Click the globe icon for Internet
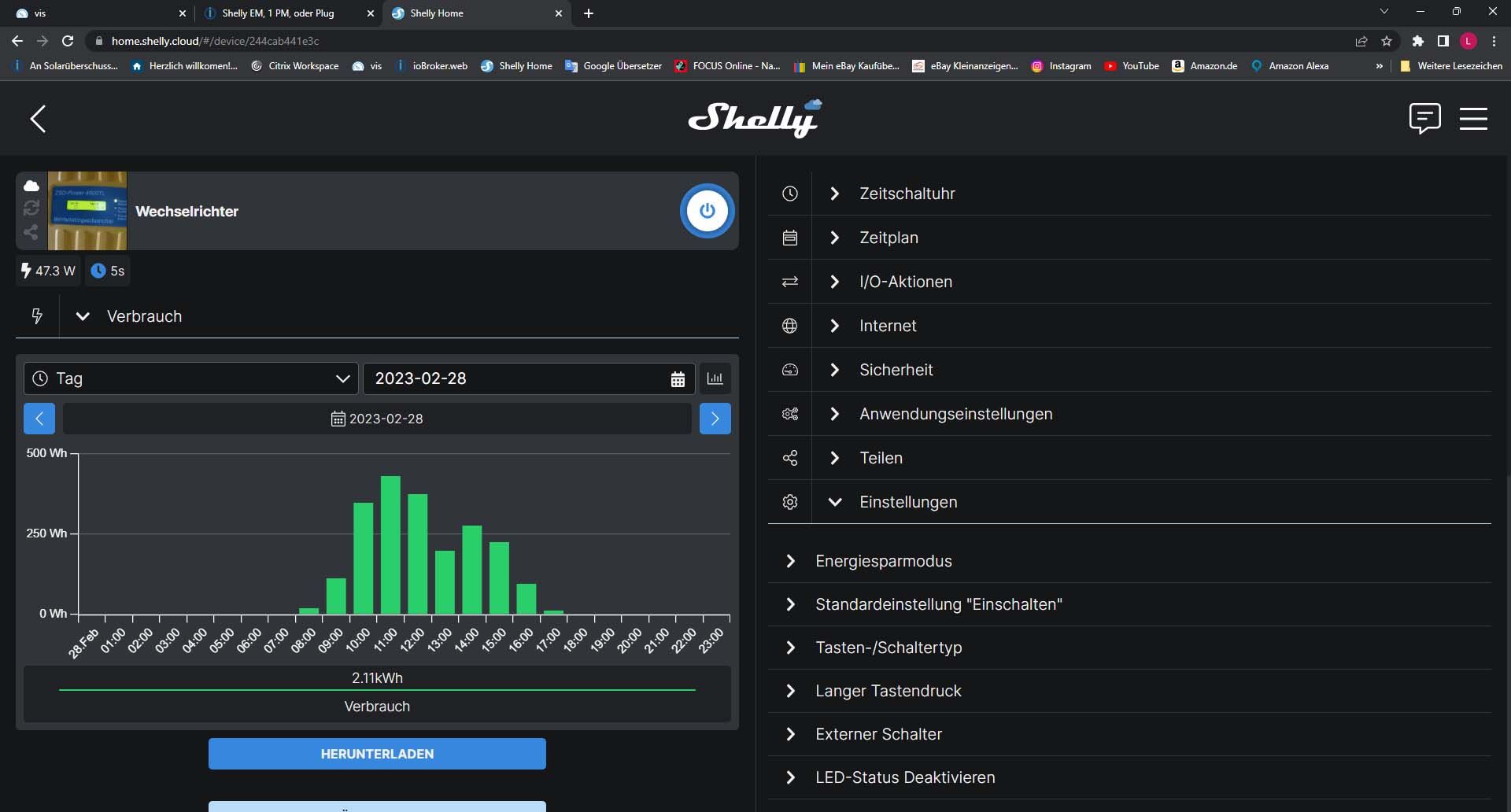Image resolution: width=1511 pixels, height=812 pixels. 790,326
